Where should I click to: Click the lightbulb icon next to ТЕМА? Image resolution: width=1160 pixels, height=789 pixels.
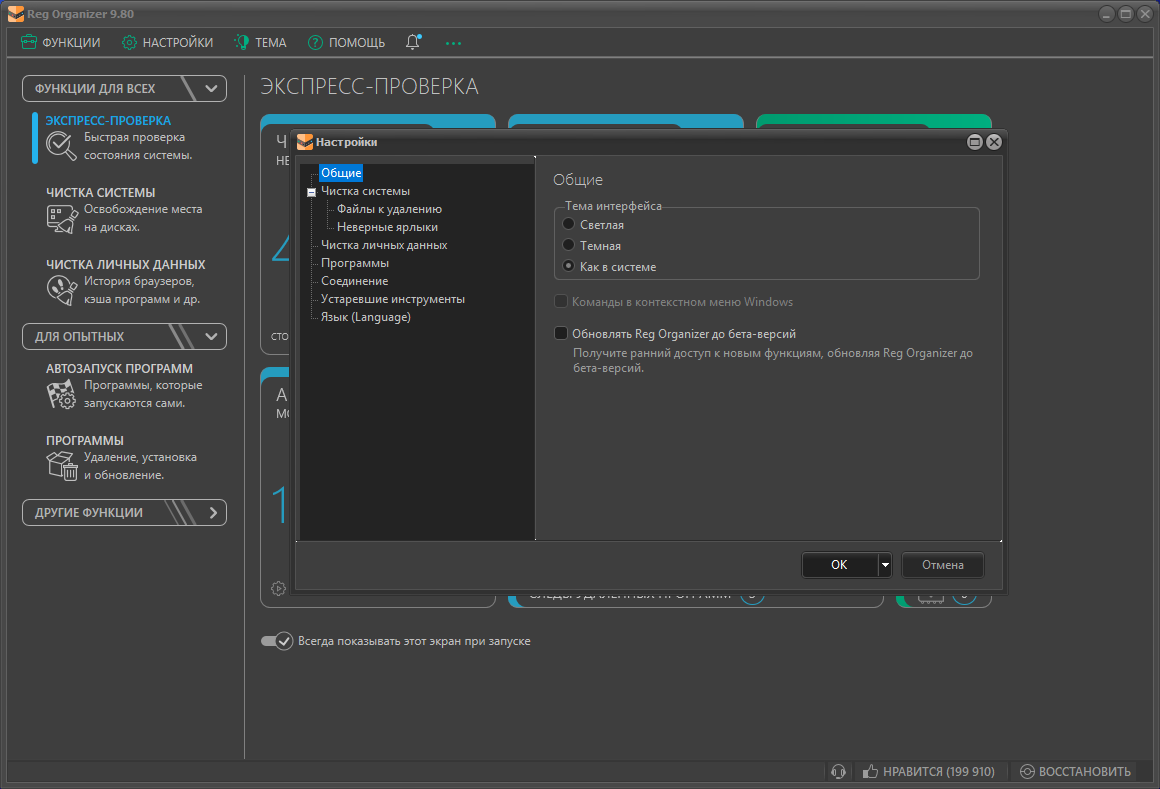(242, 42)
